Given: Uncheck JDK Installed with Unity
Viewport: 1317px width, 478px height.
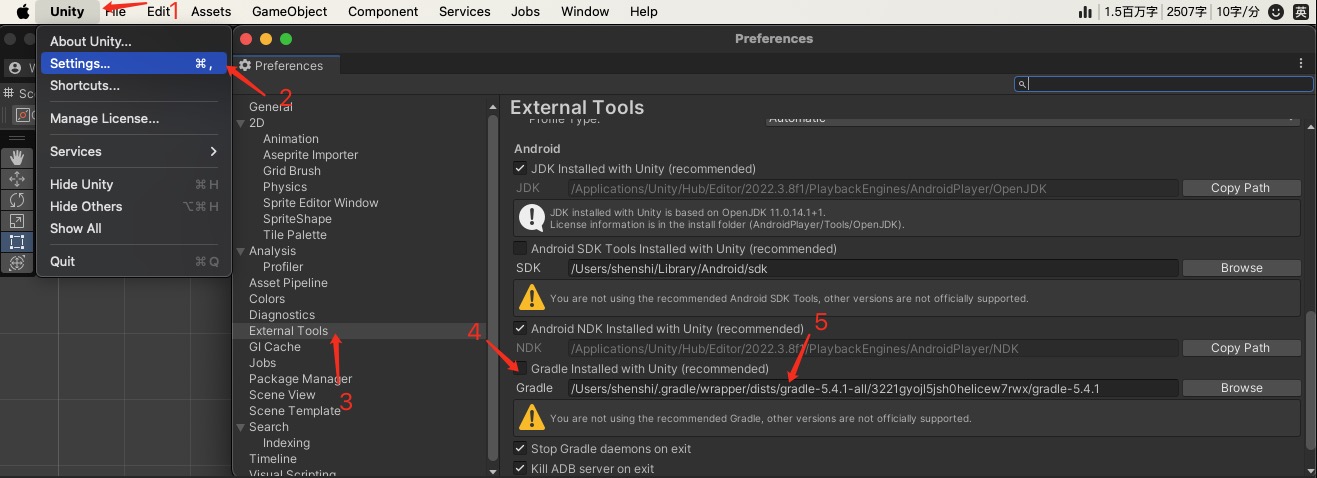Looking at the screenshot, I should pyautogui.click(x=520, y=168).
